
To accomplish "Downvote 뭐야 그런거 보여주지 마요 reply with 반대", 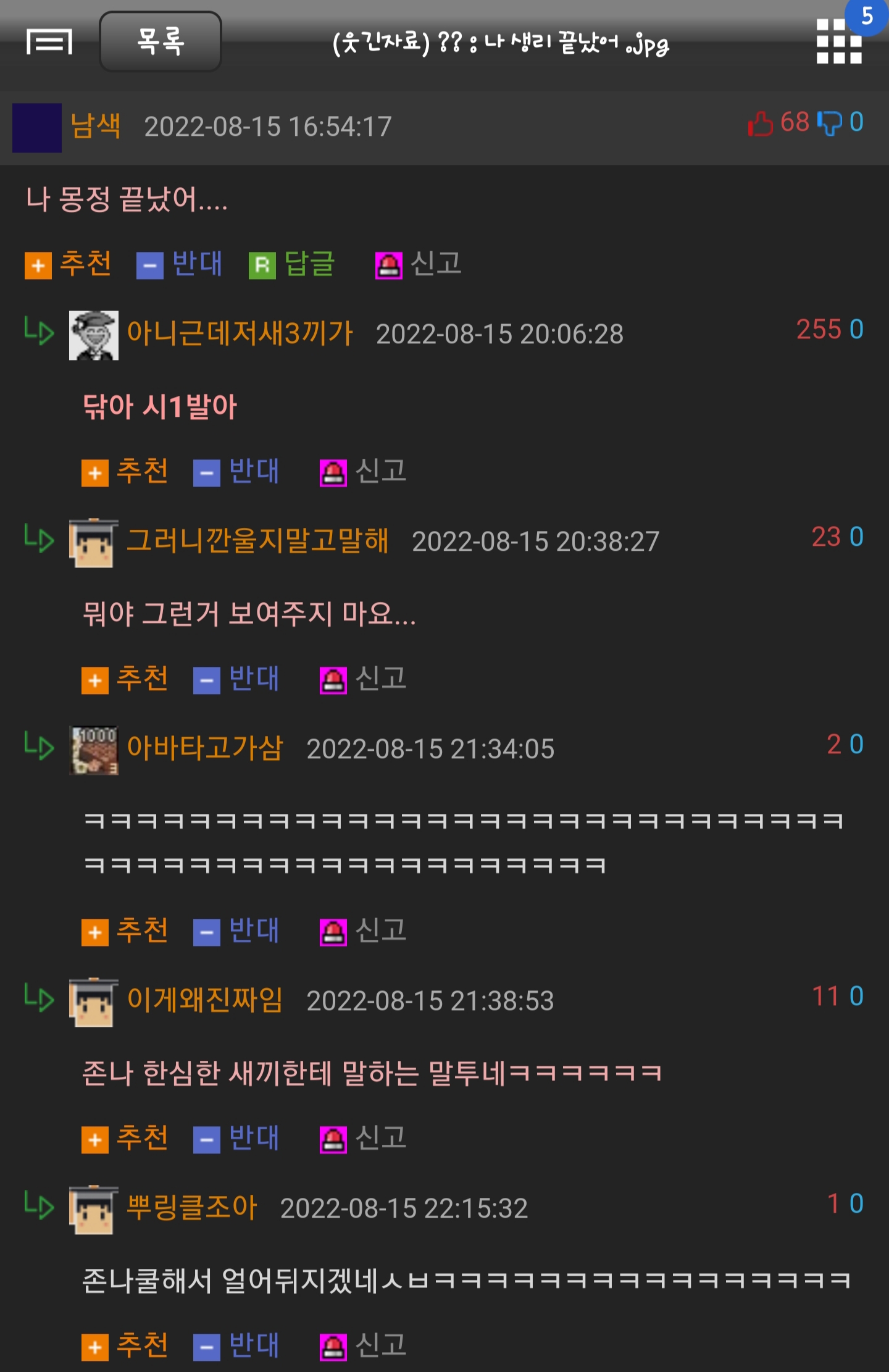I will [x=236, y=679].
